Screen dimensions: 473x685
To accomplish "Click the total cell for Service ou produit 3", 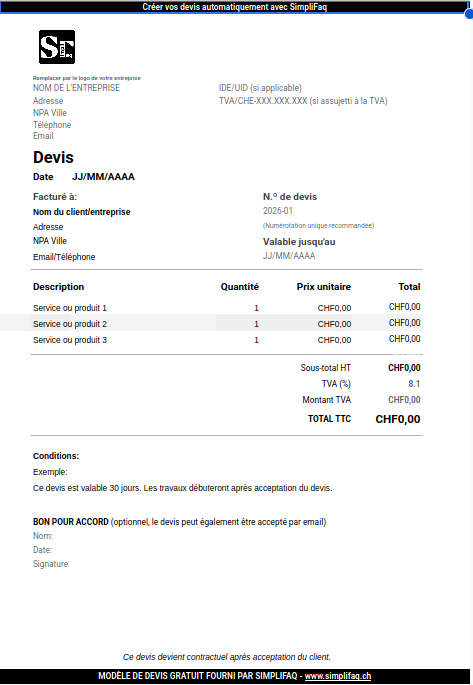I will pos(404,339).
